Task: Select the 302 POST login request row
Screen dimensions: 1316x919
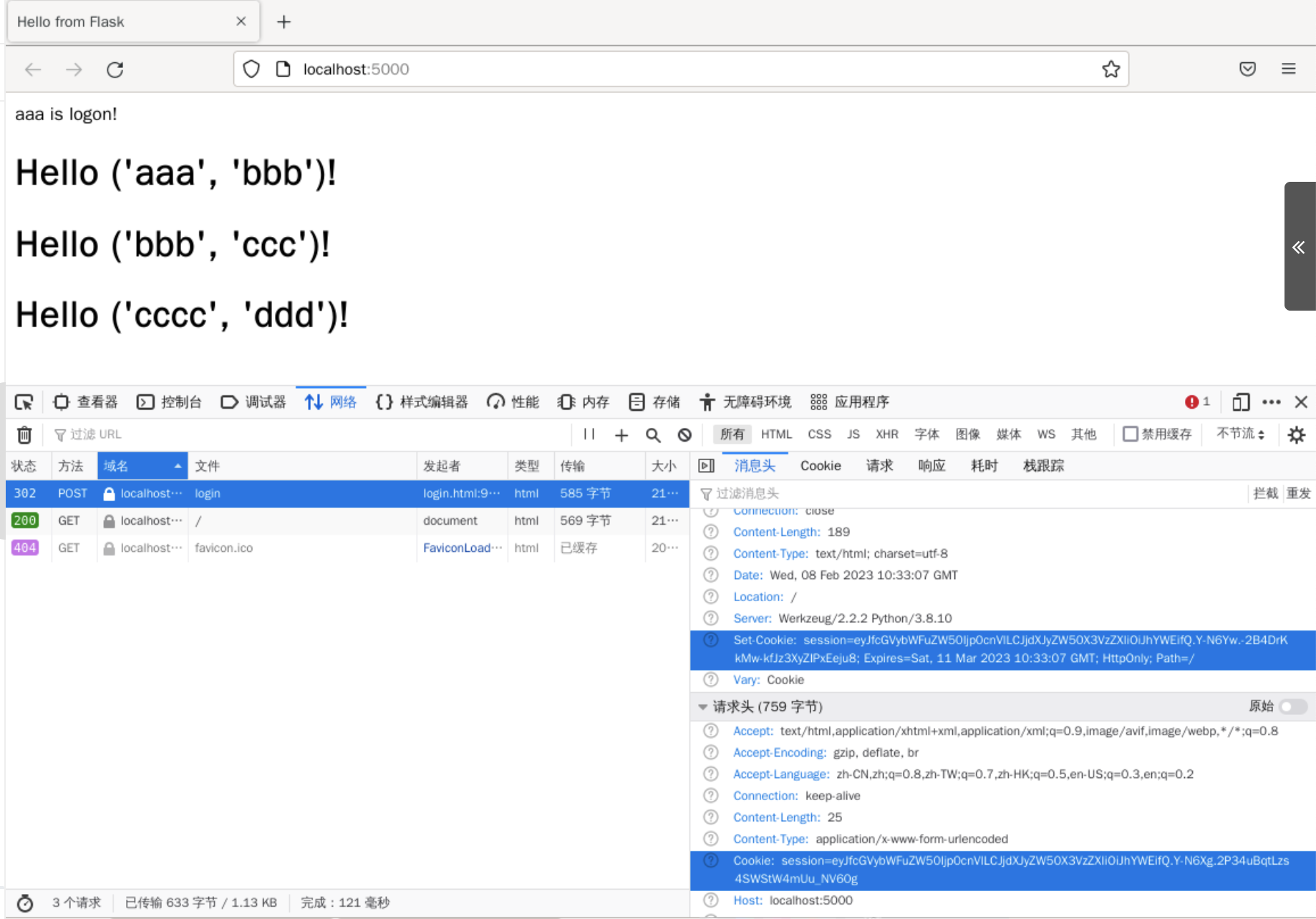Action: pos(347,494)
